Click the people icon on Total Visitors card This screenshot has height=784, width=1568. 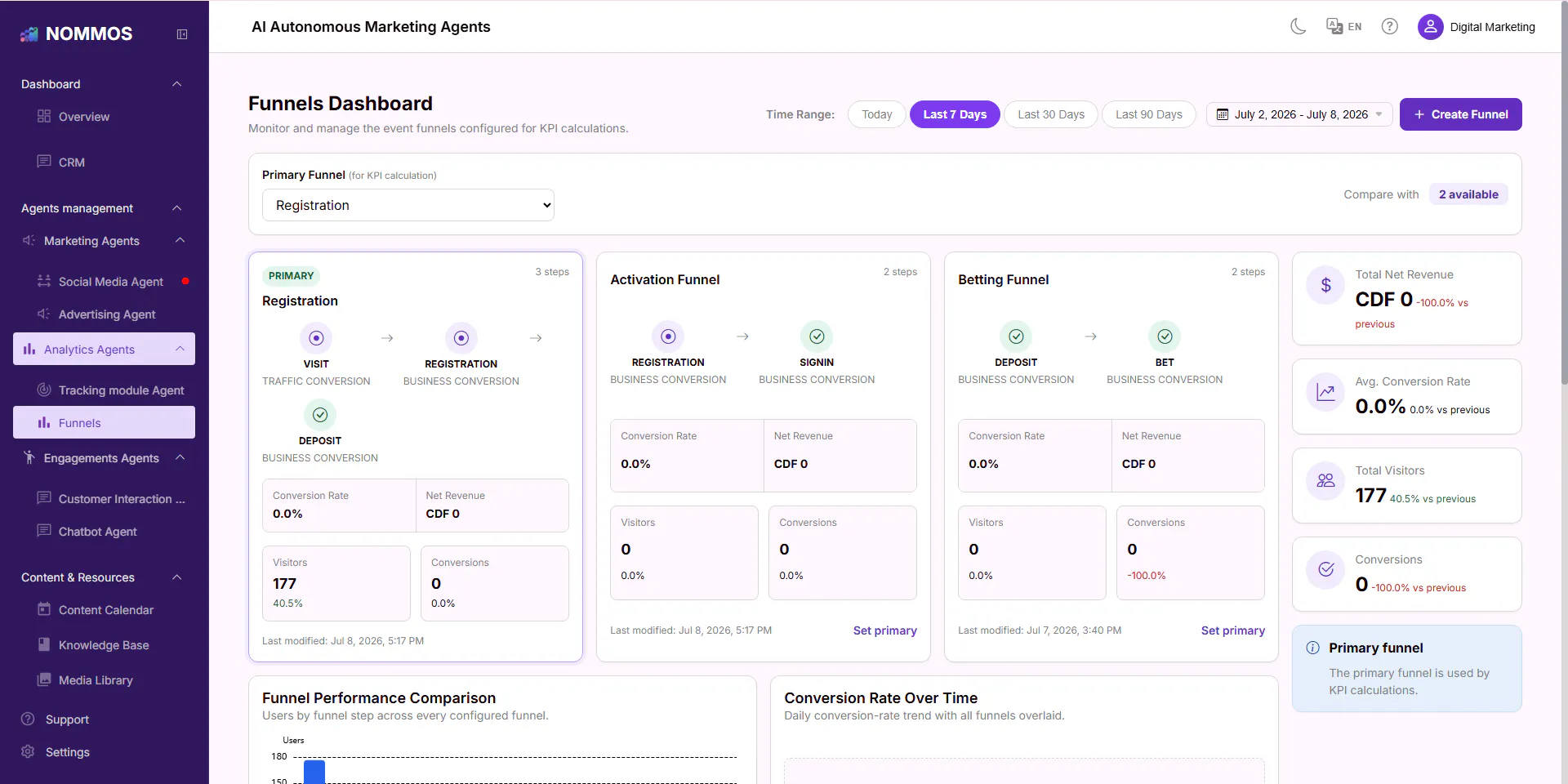(1326, 481)
